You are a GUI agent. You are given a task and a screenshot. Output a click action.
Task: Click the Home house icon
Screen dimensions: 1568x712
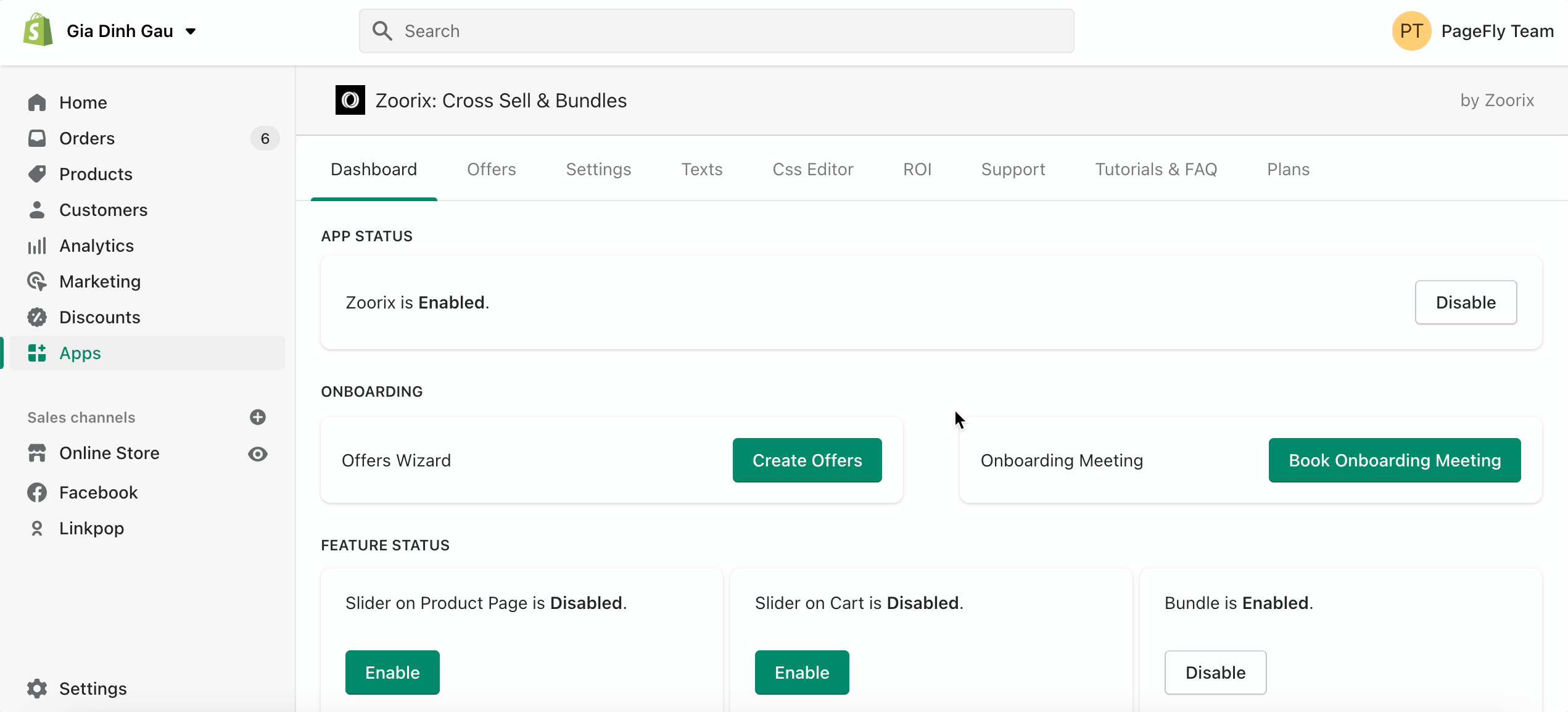(x=37, y=102)
